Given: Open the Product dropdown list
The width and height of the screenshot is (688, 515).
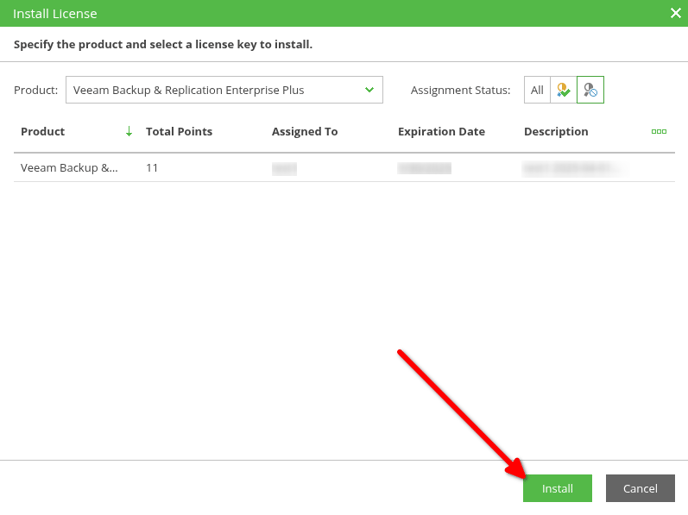Looking at the screenshot, I should click(x=224, y=90).
